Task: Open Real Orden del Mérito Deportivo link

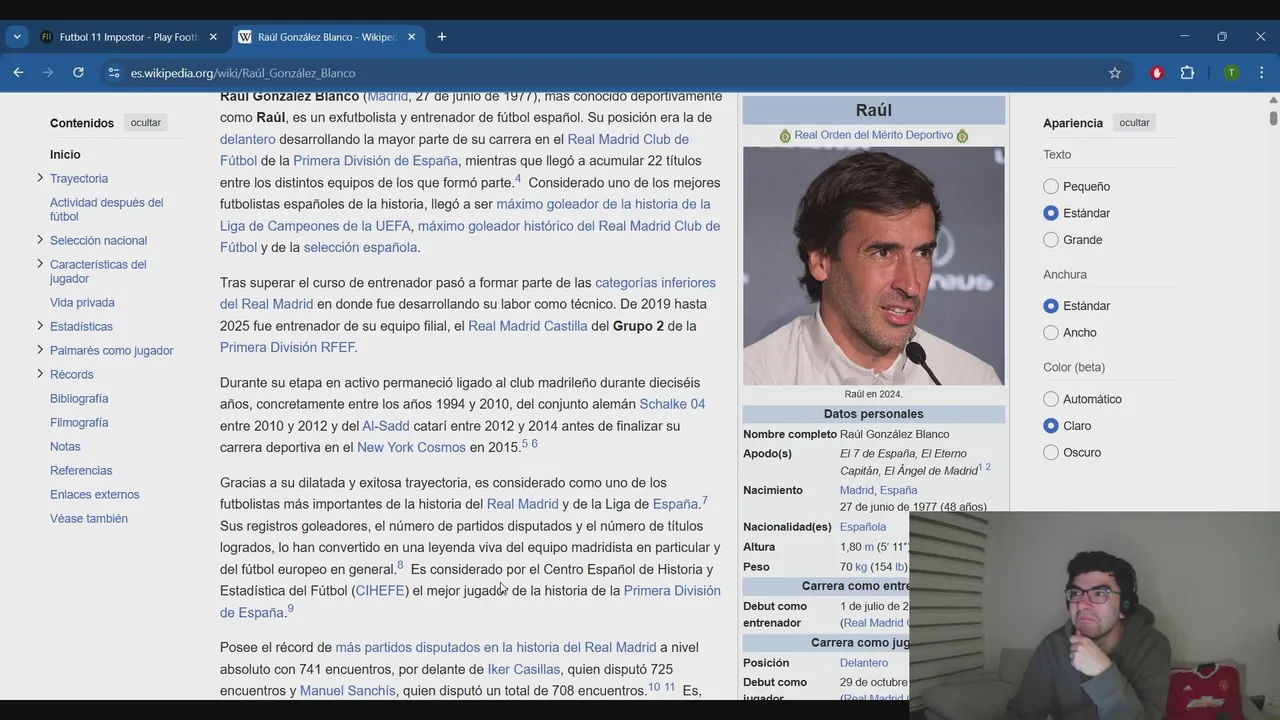Action: 873,135
